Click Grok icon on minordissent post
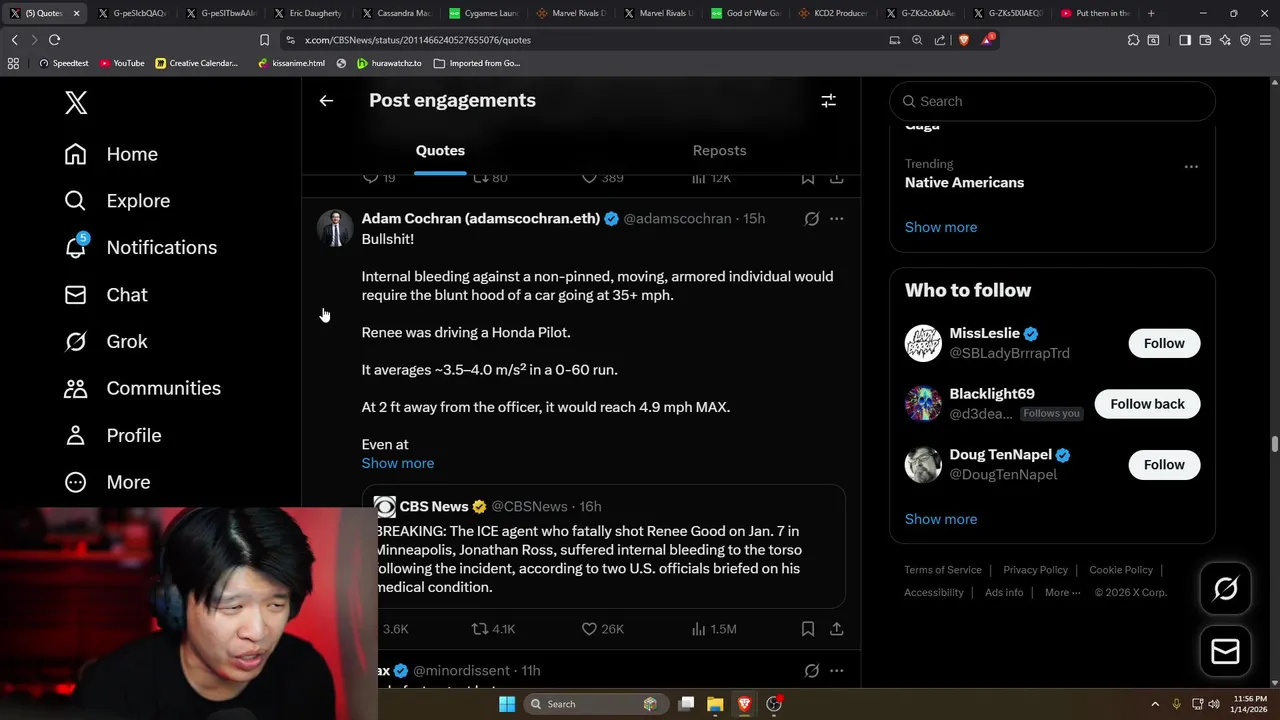1280x720 pixels. tap(811, 671)
